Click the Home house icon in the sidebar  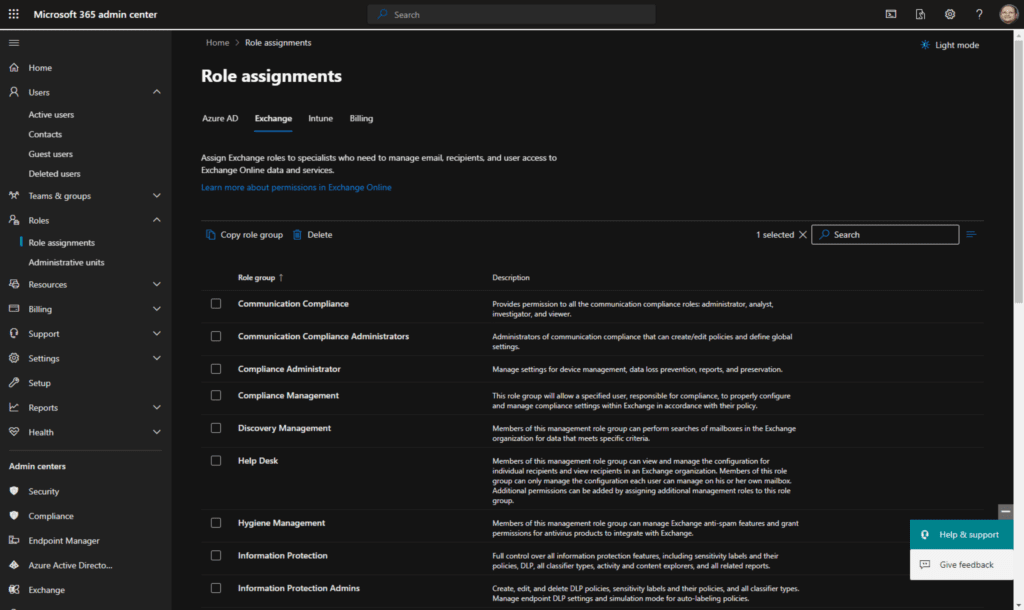click(x=14, y=67)
